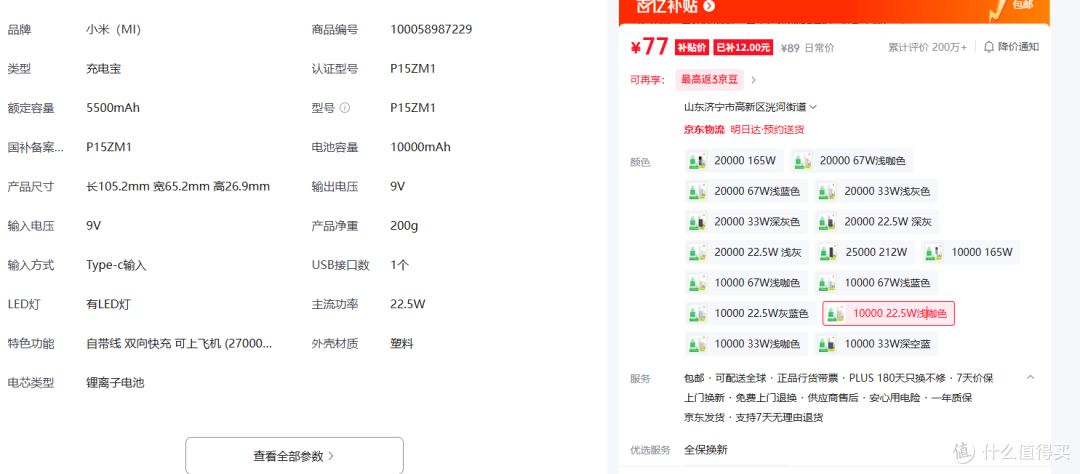This screenshot has width=1080, height=474.
Task: Click thumbnail icon of 25000 212W option
Action: [828, 253]
